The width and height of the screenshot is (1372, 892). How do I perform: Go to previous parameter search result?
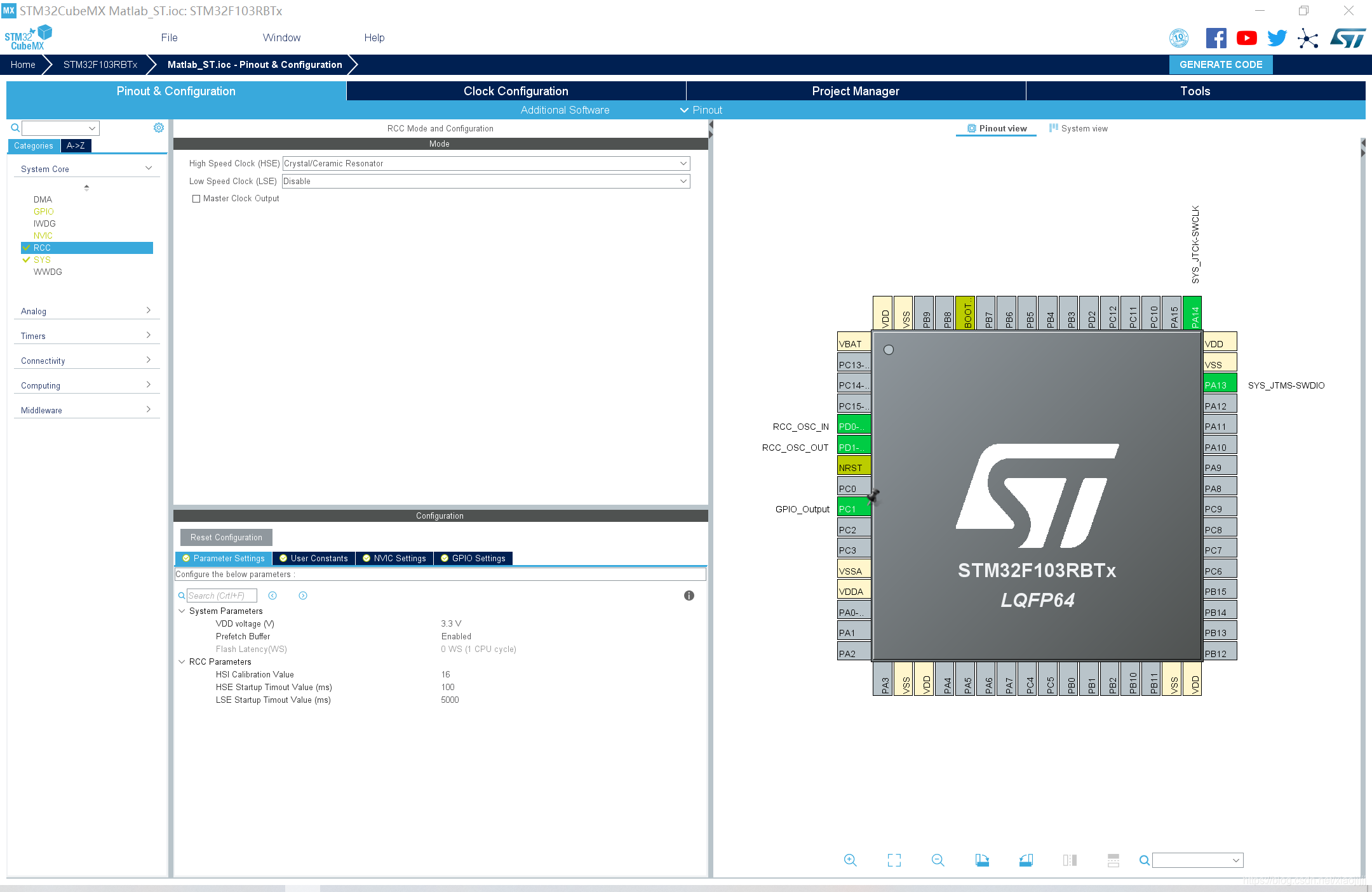(x=272, y=596)
